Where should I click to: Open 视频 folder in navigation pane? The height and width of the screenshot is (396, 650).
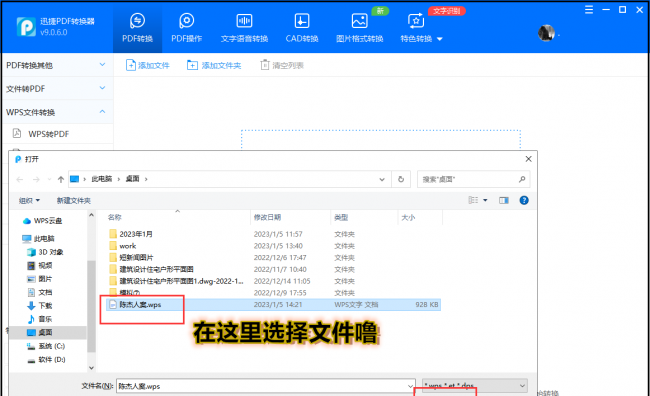[x=40, y=265]
